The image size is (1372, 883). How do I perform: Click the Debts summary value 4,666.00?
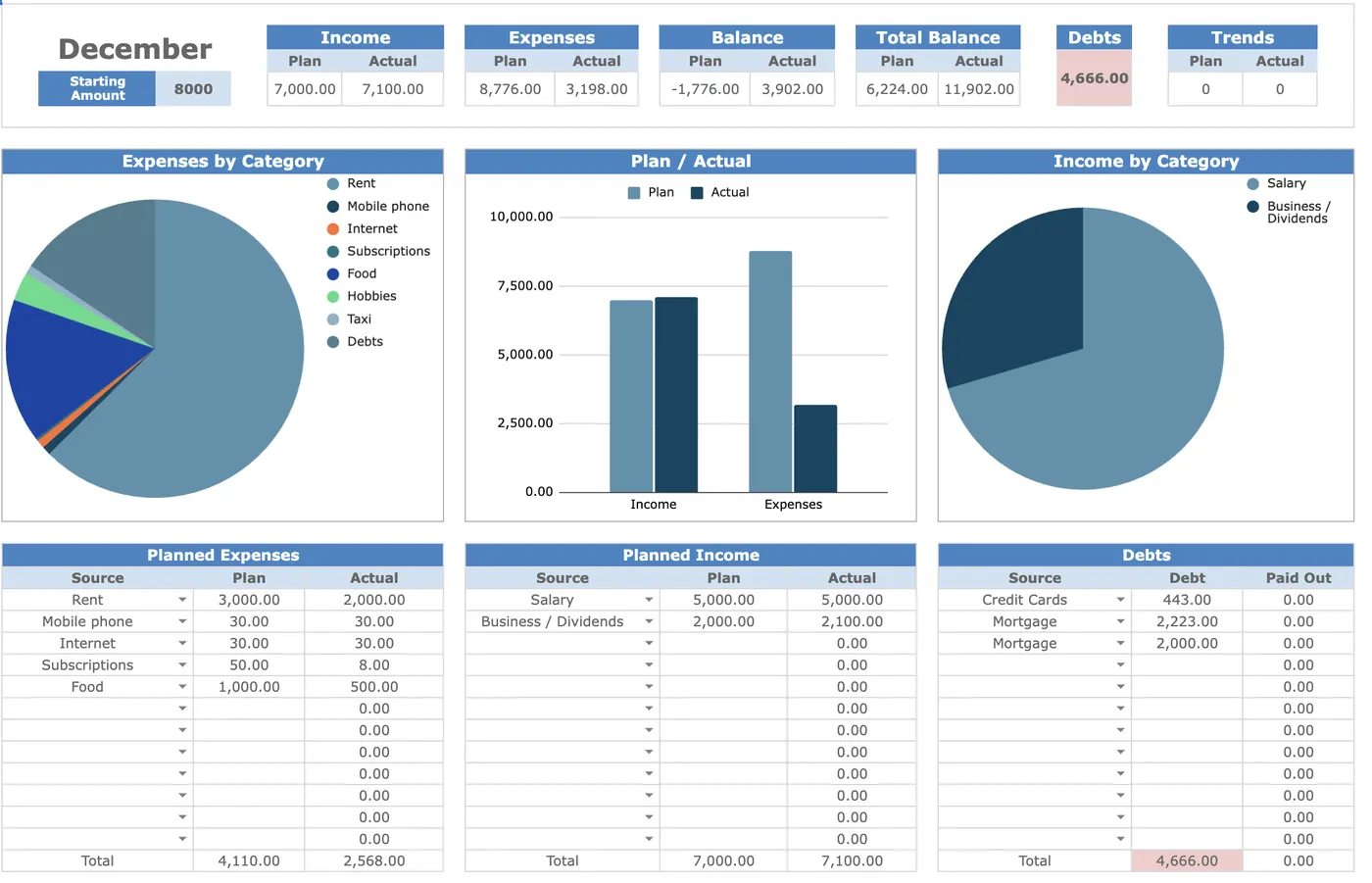point(1095,78)
